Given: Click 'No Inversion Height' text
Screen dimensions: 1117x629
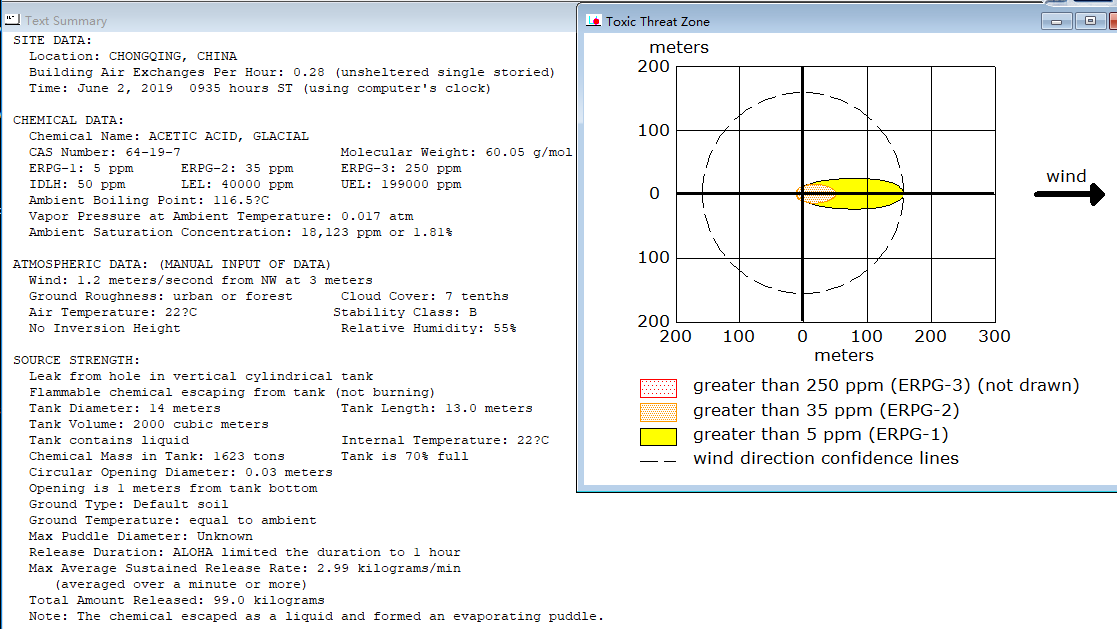Looking at the screenshot, I should (105, 328).
